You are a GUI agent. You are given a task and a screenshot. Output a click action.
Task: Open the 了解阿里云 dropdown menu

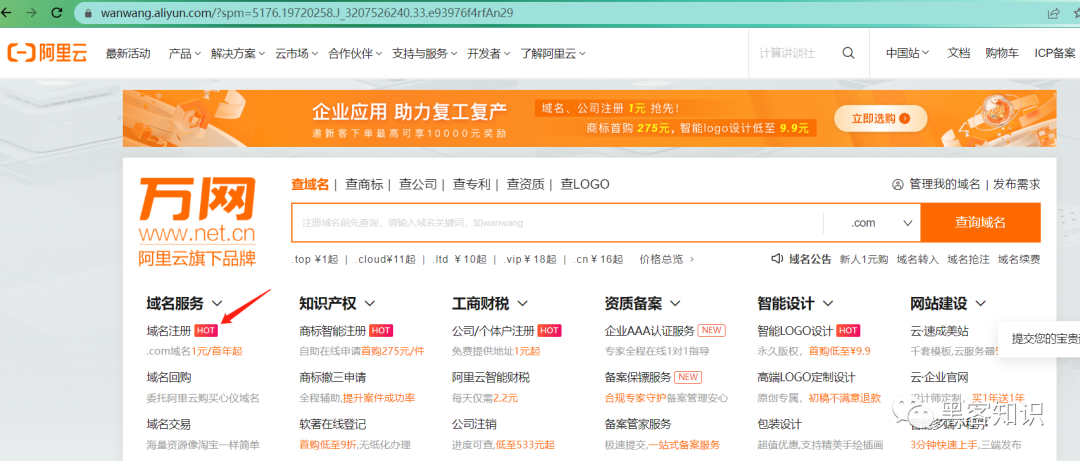[553, 54]
